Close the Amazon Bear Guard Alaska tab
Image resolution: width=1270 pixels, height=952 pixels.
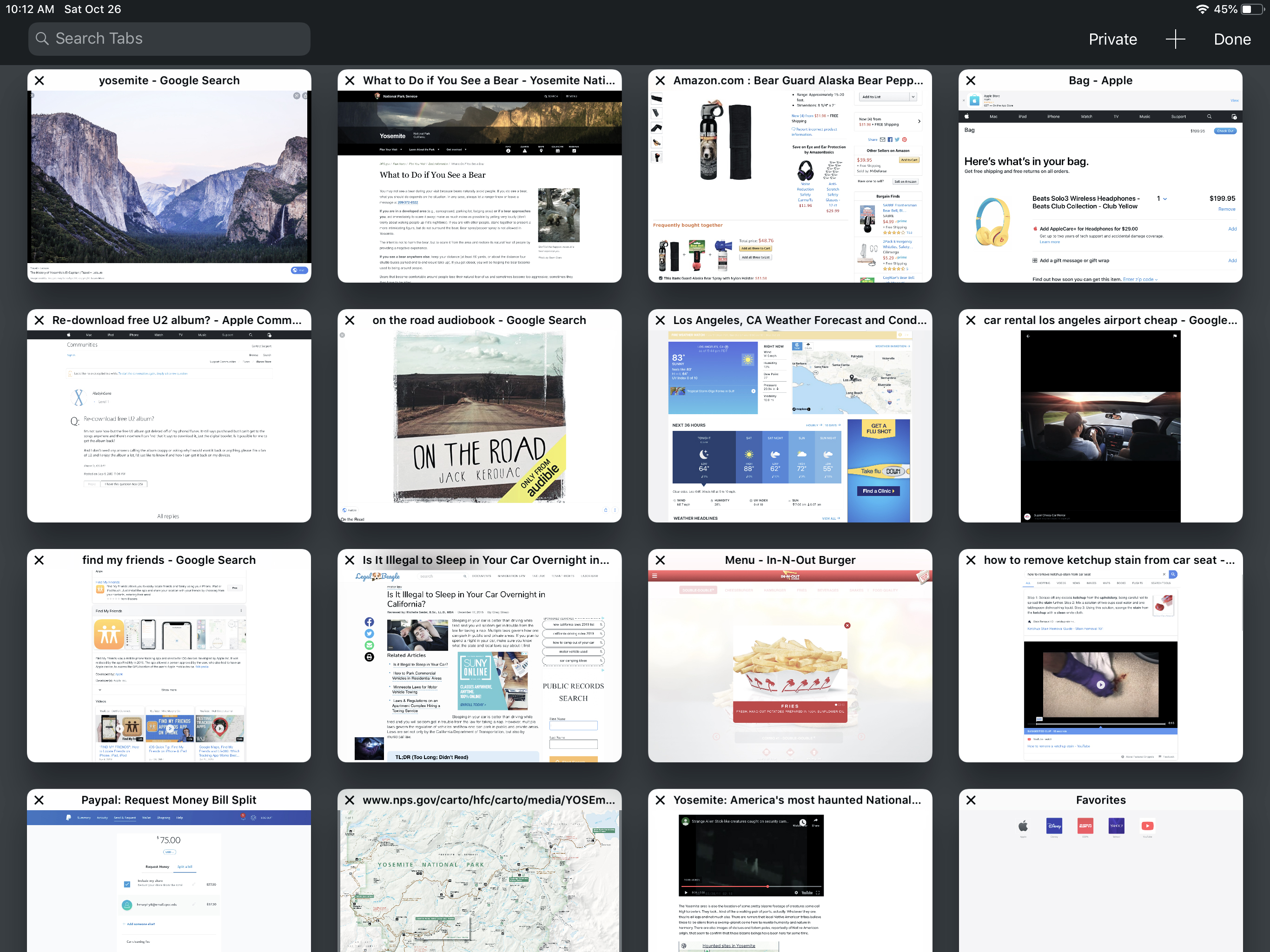(x=660, y=80)
